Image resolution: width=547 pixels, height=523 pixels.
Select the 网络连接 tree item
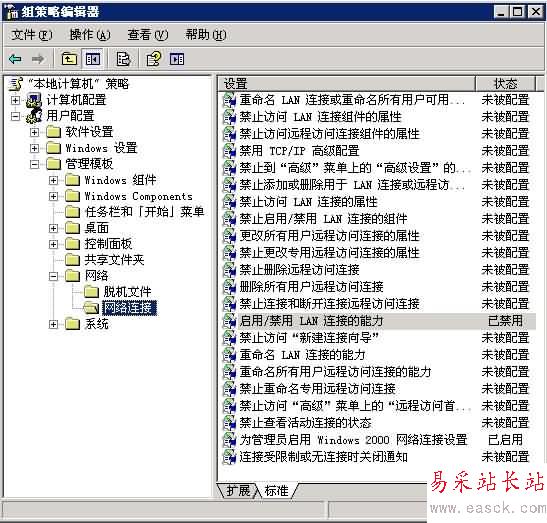(x=129, y=308)
